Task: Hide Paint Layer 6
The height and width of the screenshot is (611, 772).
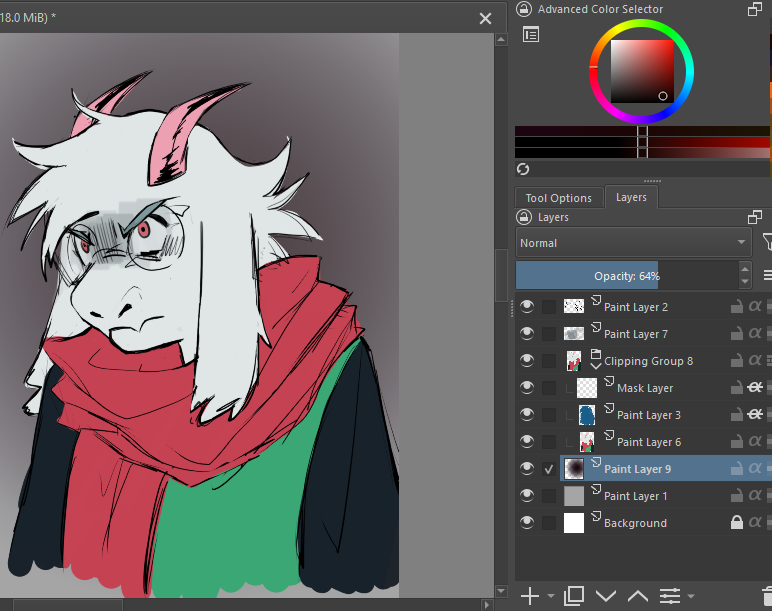Action: point(527,441)
